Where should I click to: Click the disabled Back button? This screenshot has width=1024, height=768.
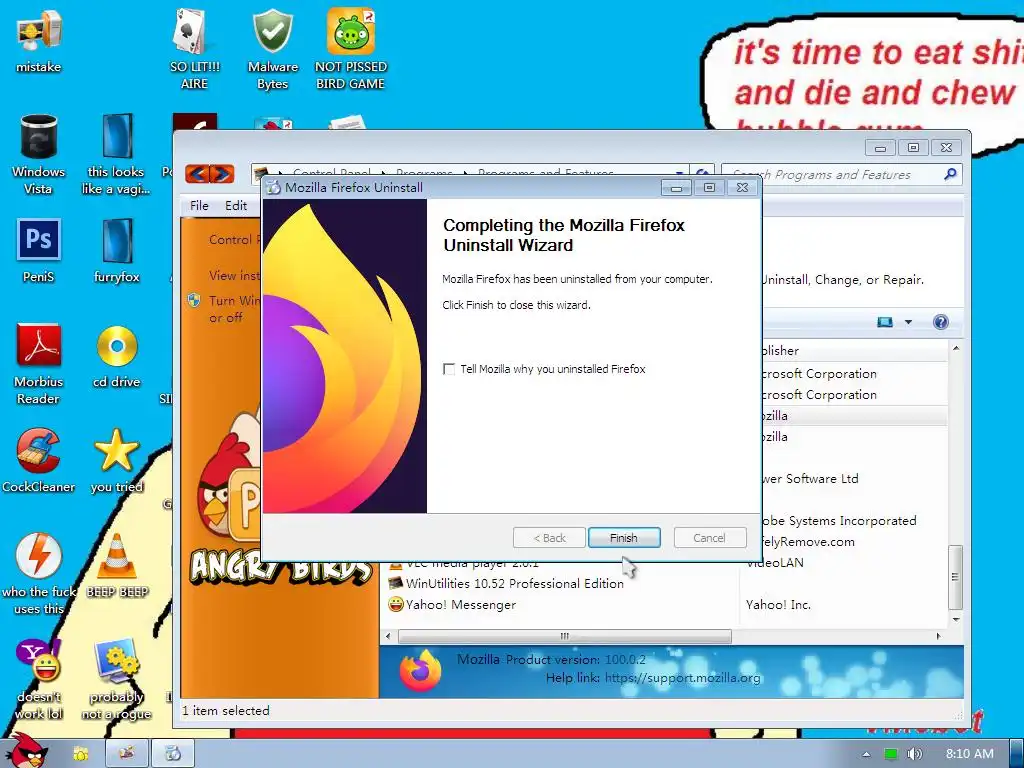point(549,537)
